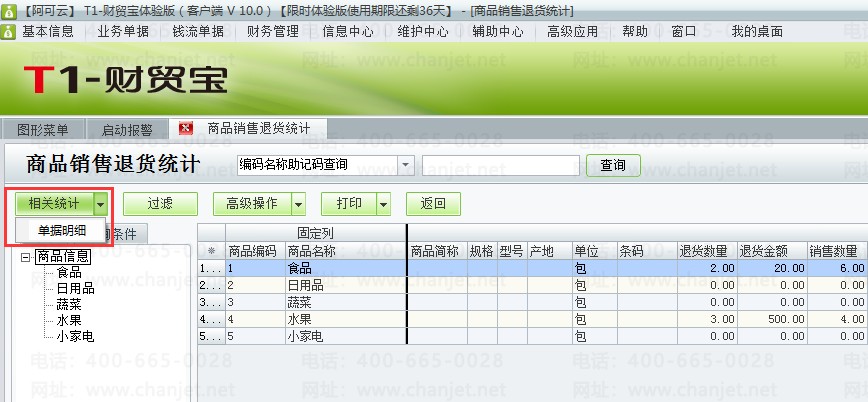Open the 我的桌面 menu
Screen dimensions: 868x402
[x=757, y=32]
